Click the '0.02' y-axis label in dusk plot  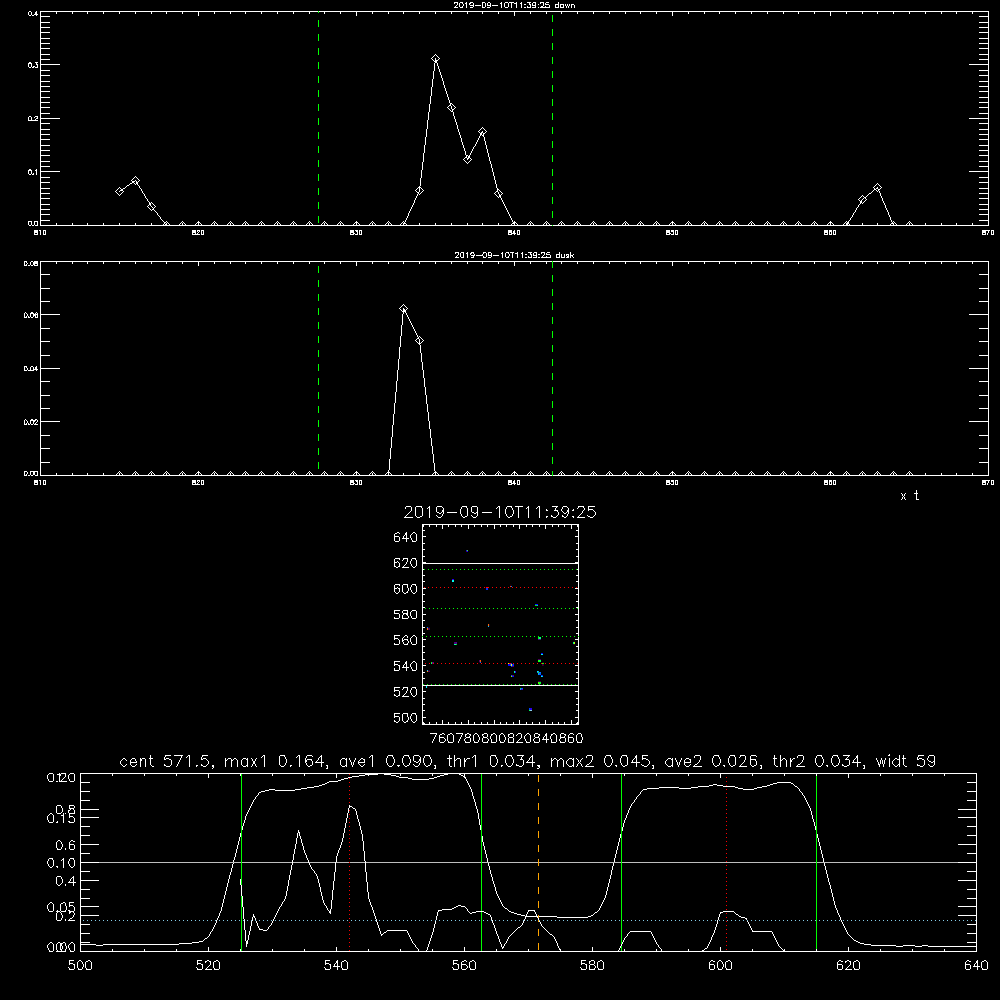[31, 422]
